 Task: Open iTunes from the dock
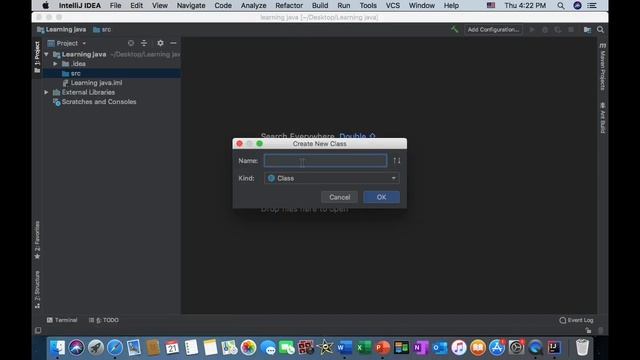(459, 347)
